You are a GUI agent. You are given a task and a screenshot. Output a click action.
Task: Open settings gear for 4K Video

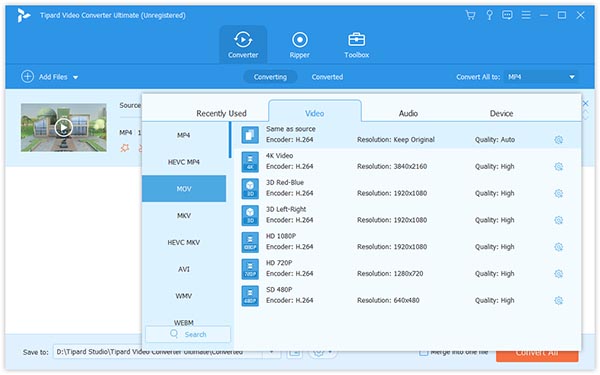559,166
